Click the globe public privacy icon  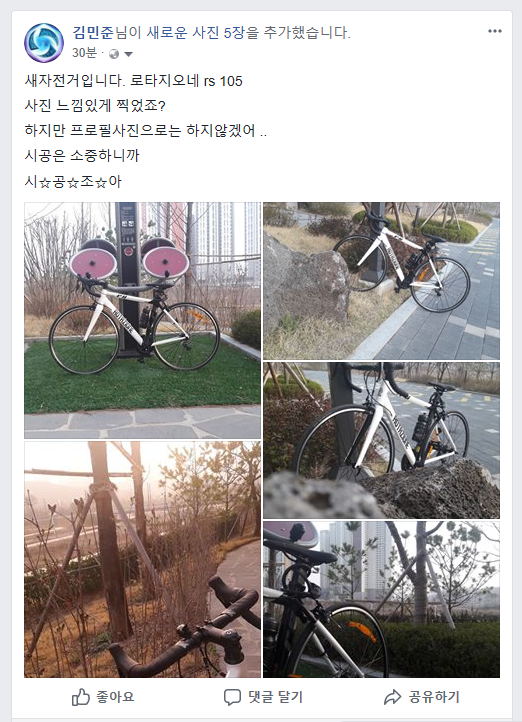114,54
